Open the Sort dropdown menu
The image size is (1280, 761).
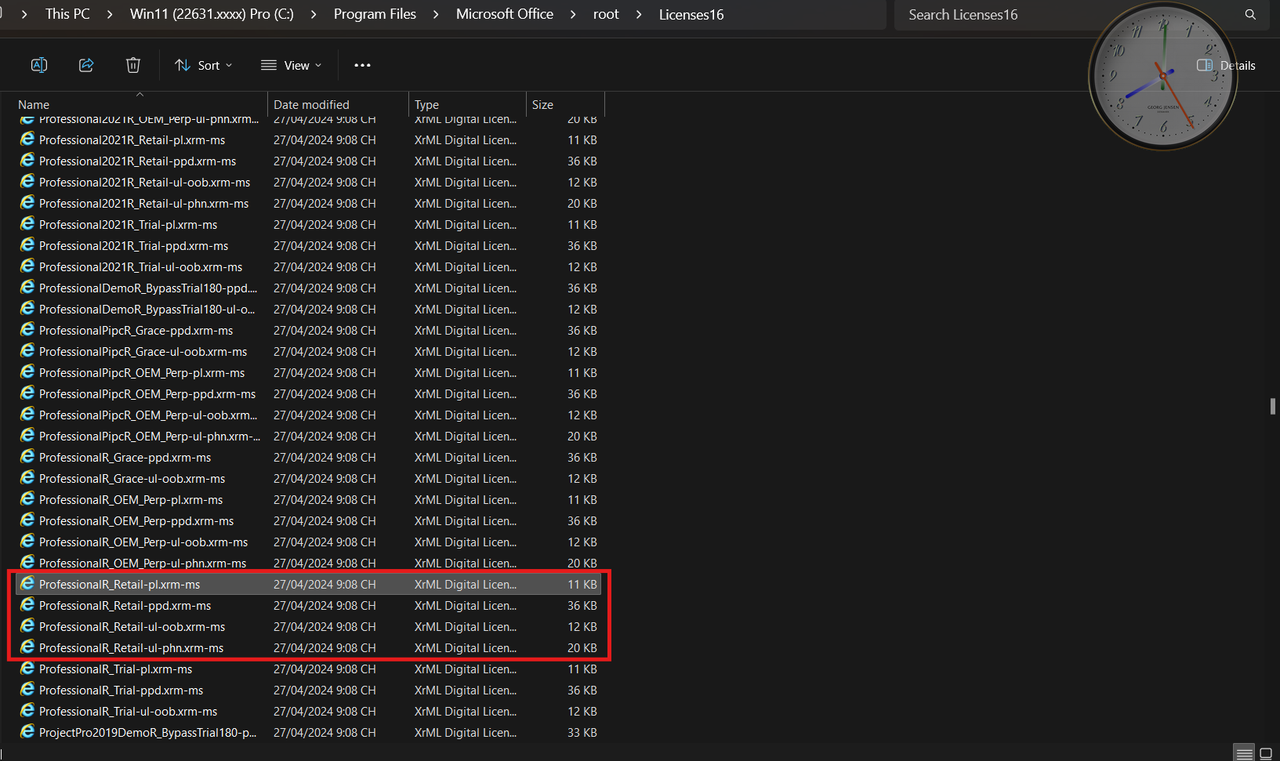(x=203, y=65)
